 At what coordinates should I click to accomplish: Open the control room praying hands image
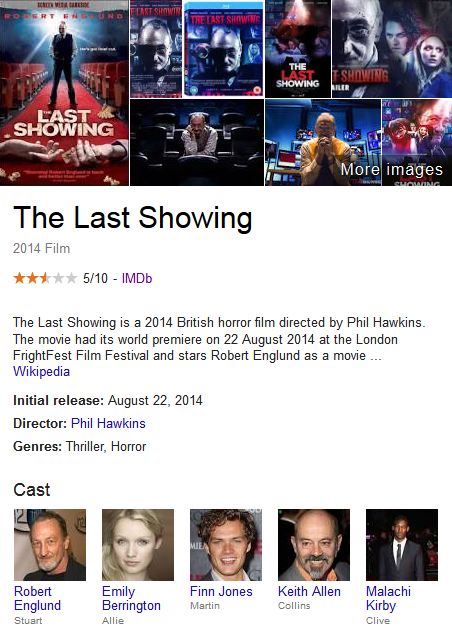pyautogui.click(x=323, y=142)
